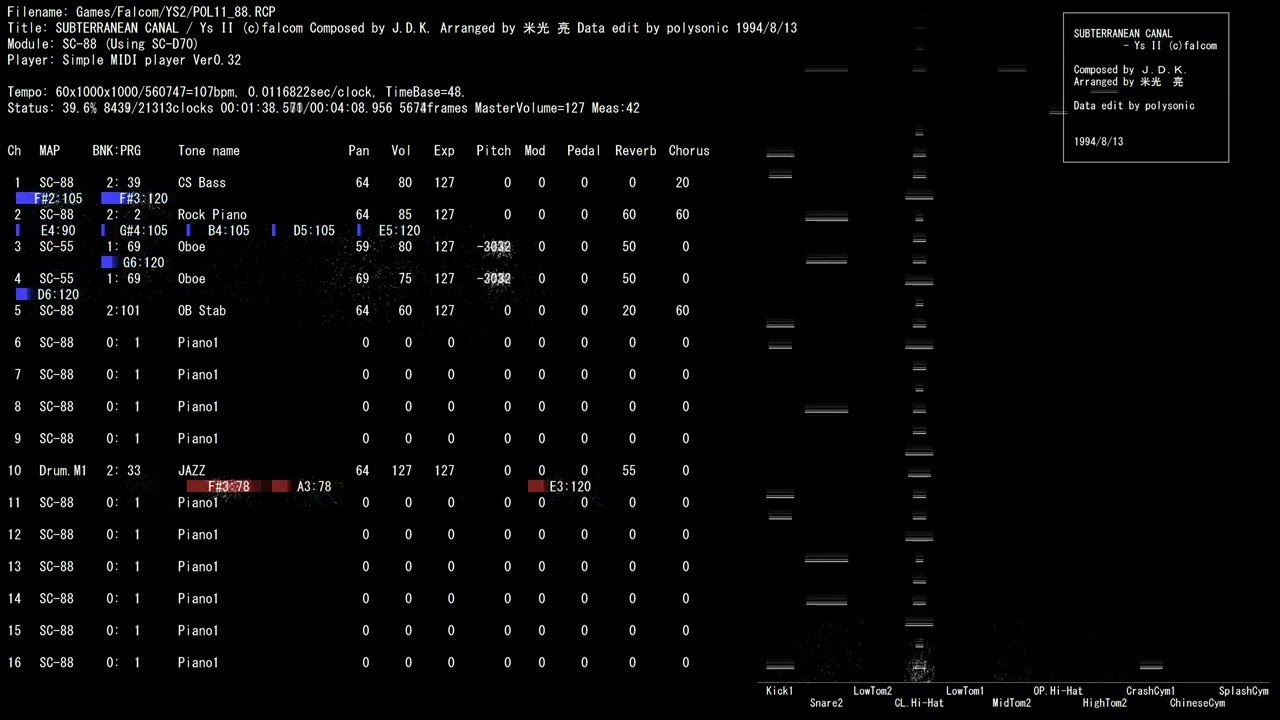Click the 'CL.Hi-Hat' drum label
This screenshot has width=1280, height=720.
click(919, 703)
